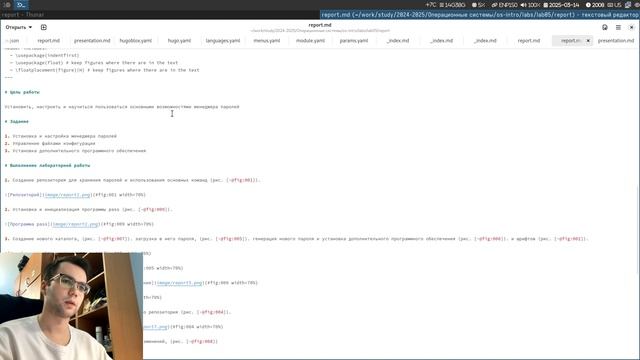Click line '3. Установка дополнительного программного обеспечения'
Screen dimensions: 640x360
pyautogui.click(x=75, y=151)
